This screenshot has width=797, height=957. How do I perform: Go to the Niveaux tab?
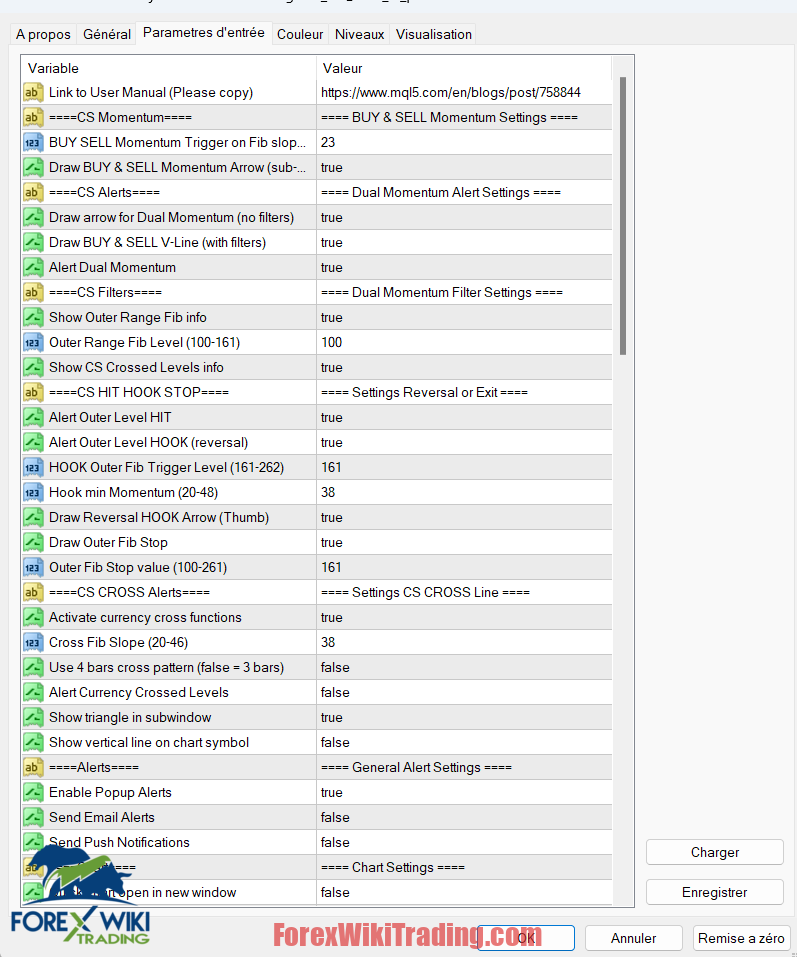tap(359, 34)
